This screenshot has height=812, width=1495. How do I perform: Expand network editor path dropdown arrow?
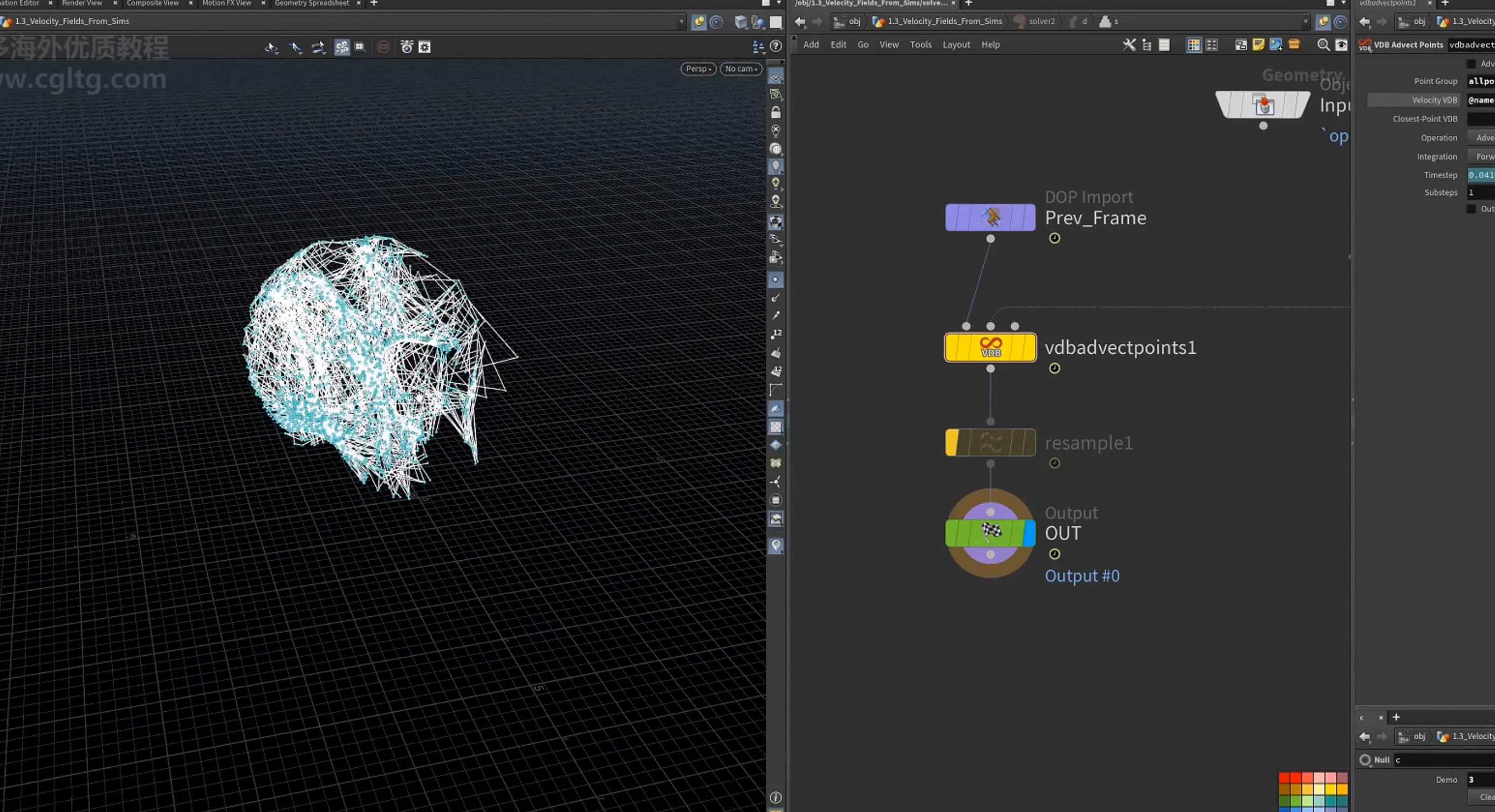click(x=1306, y=22)
